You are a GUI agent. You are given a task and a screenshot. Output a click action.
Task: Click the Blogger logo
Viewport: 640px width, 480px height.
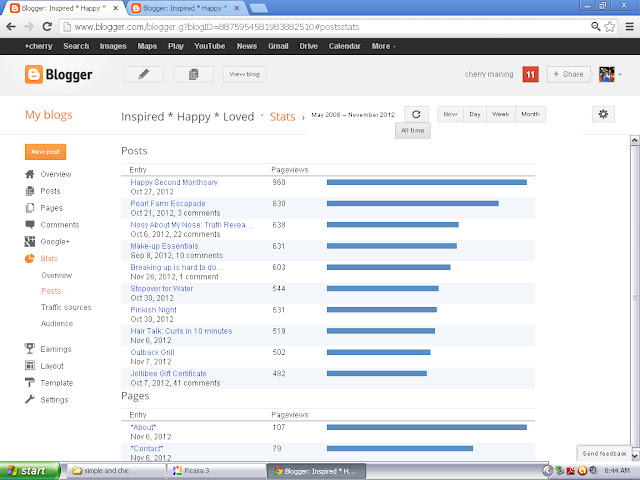click(59, 75)
